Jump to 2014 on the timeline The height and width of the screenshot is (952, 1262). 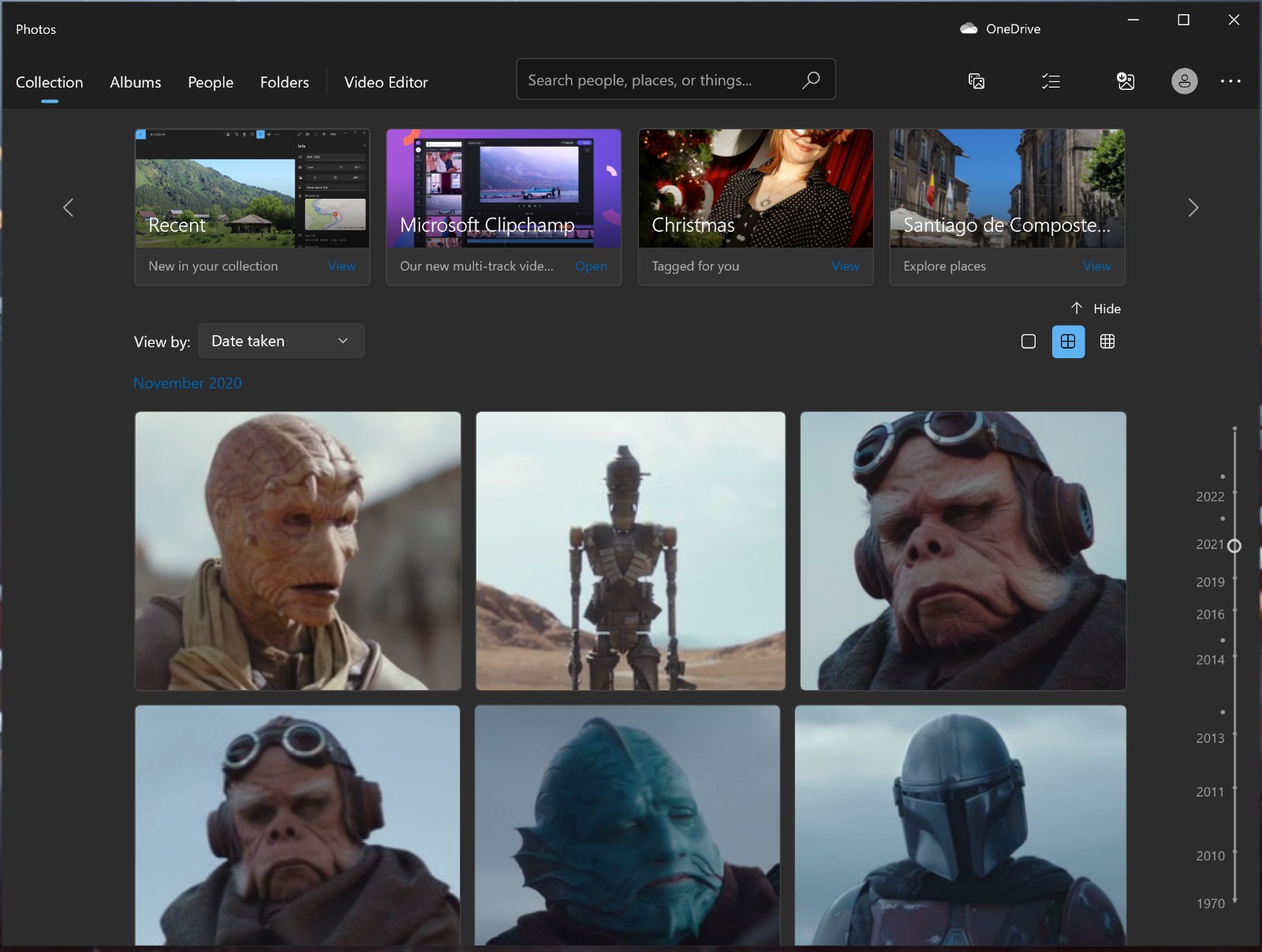[1210, 660]
